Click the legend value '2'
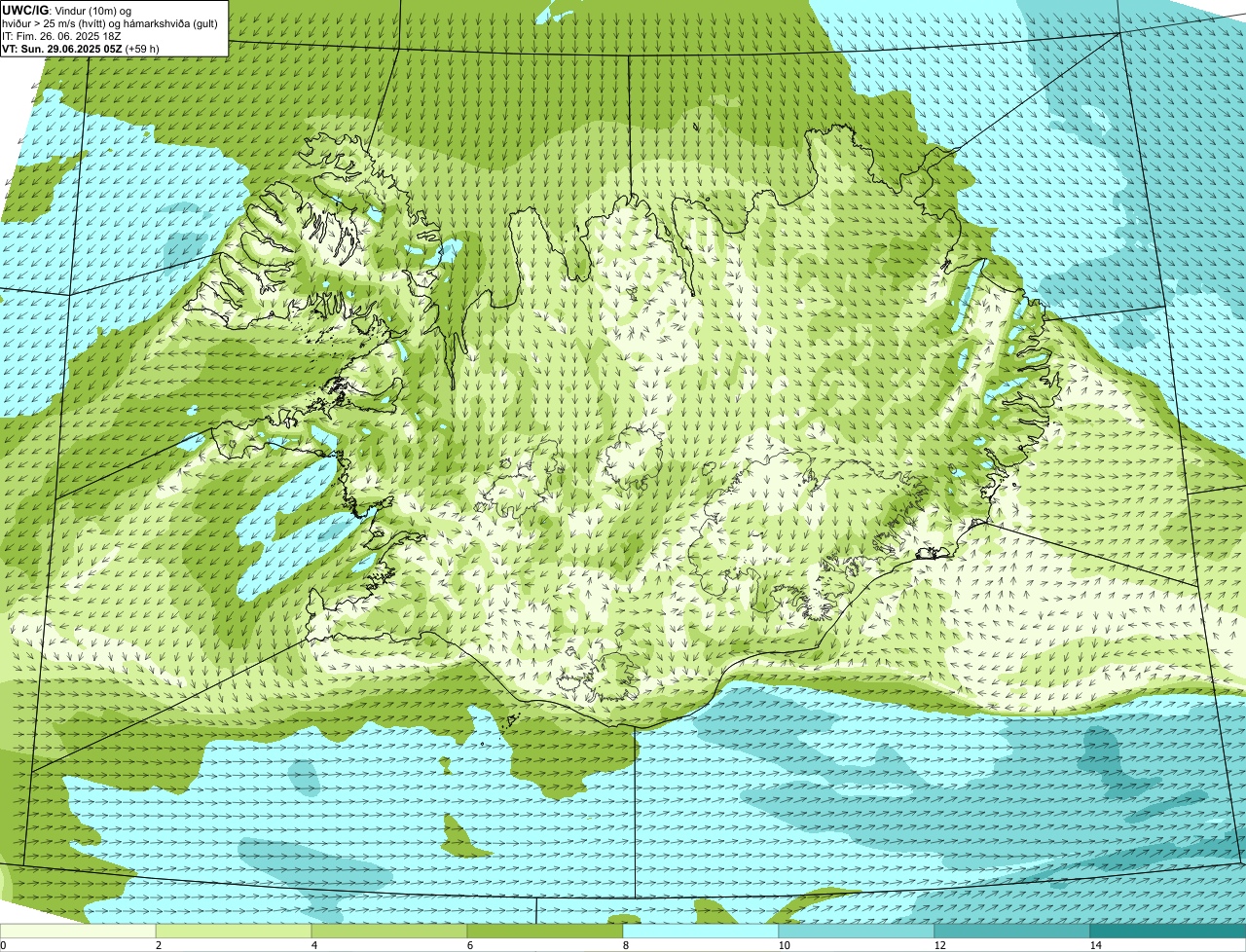The height and width of the screenshot is (952, 1246). click(158, 945)
